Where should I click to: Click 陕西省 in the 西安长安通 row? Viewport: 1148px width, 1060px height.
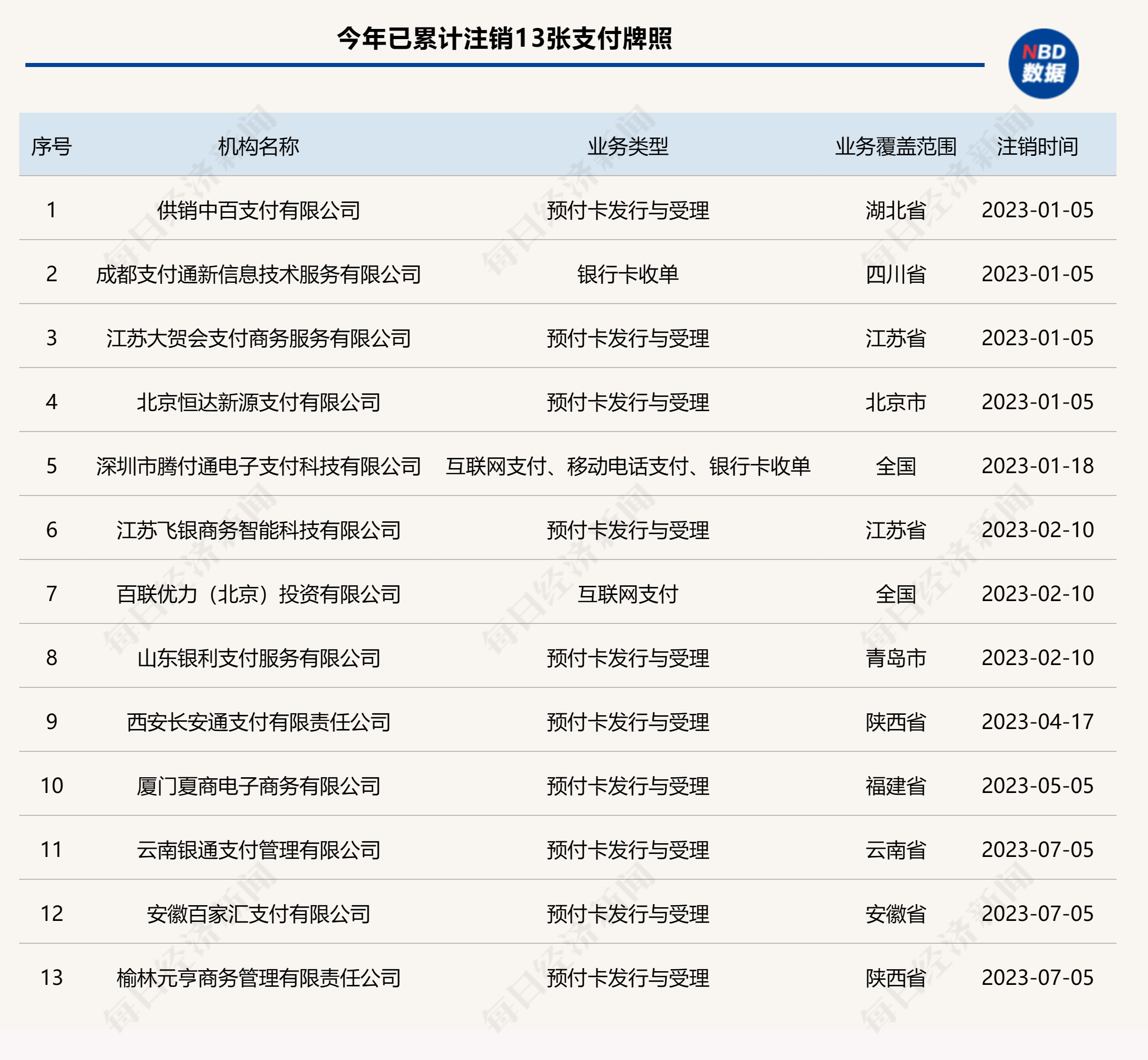[x=896, y=722]
